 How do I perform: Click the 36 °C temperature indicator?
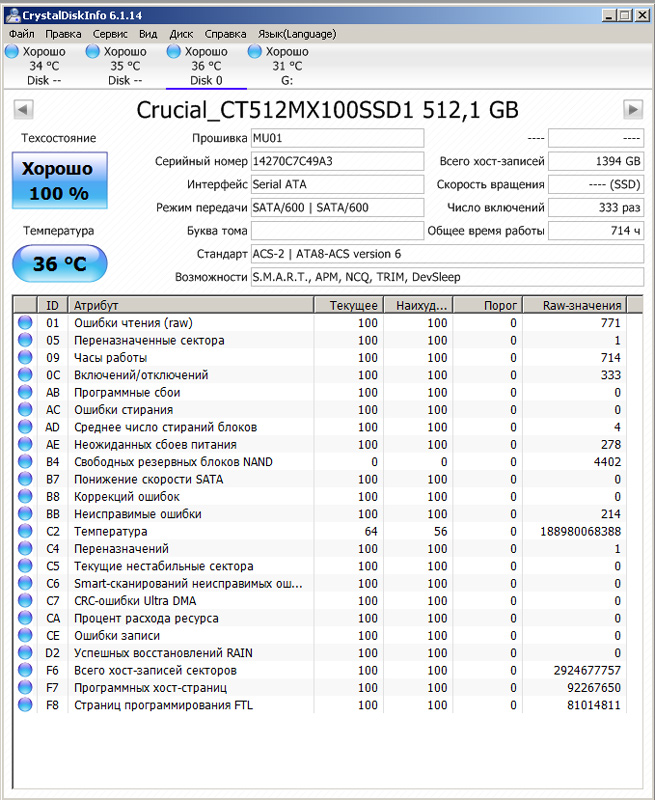(x=60, y=263)
